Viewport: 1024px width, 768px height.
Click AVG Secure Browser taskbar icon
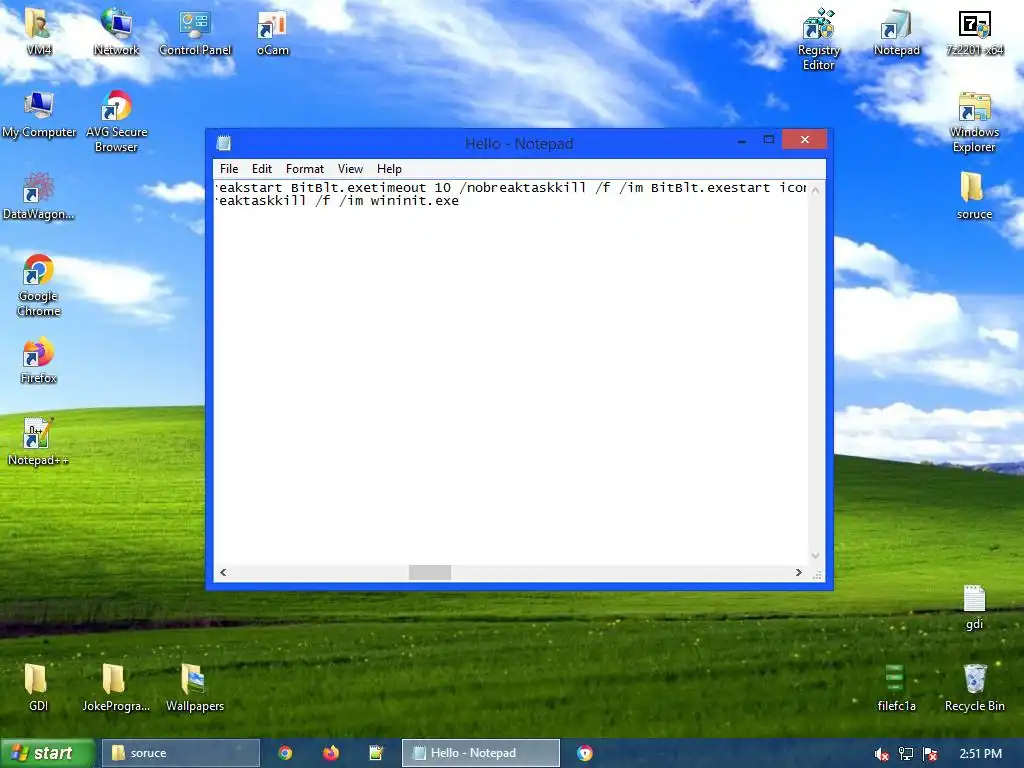click(x=585, y=753)
